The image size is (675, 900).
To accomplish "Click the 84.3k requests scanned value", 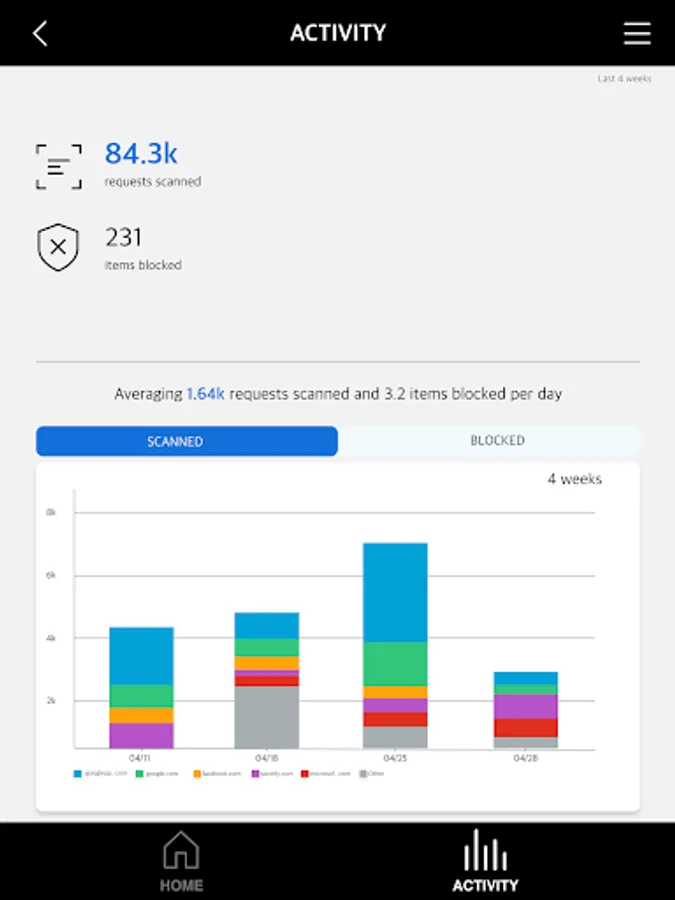I will (x=141, y=153).
